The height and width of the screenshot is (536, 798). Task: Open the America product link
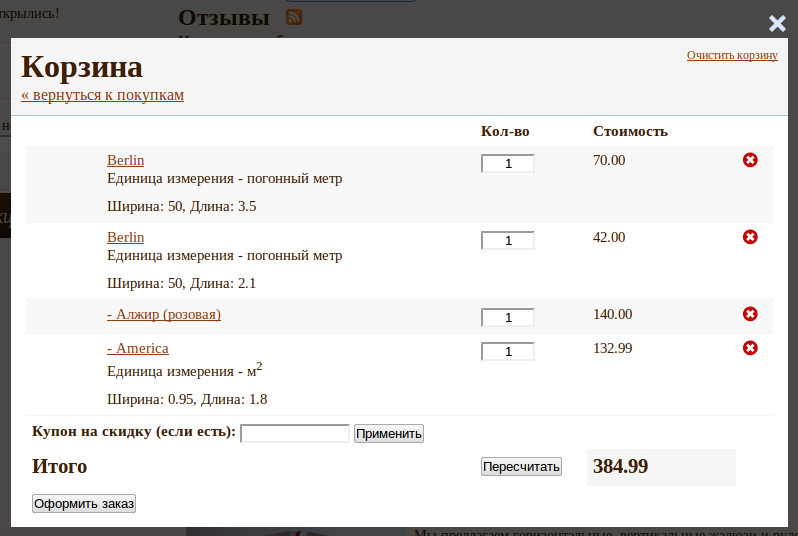pyautogui.click(x=138, y=349)
